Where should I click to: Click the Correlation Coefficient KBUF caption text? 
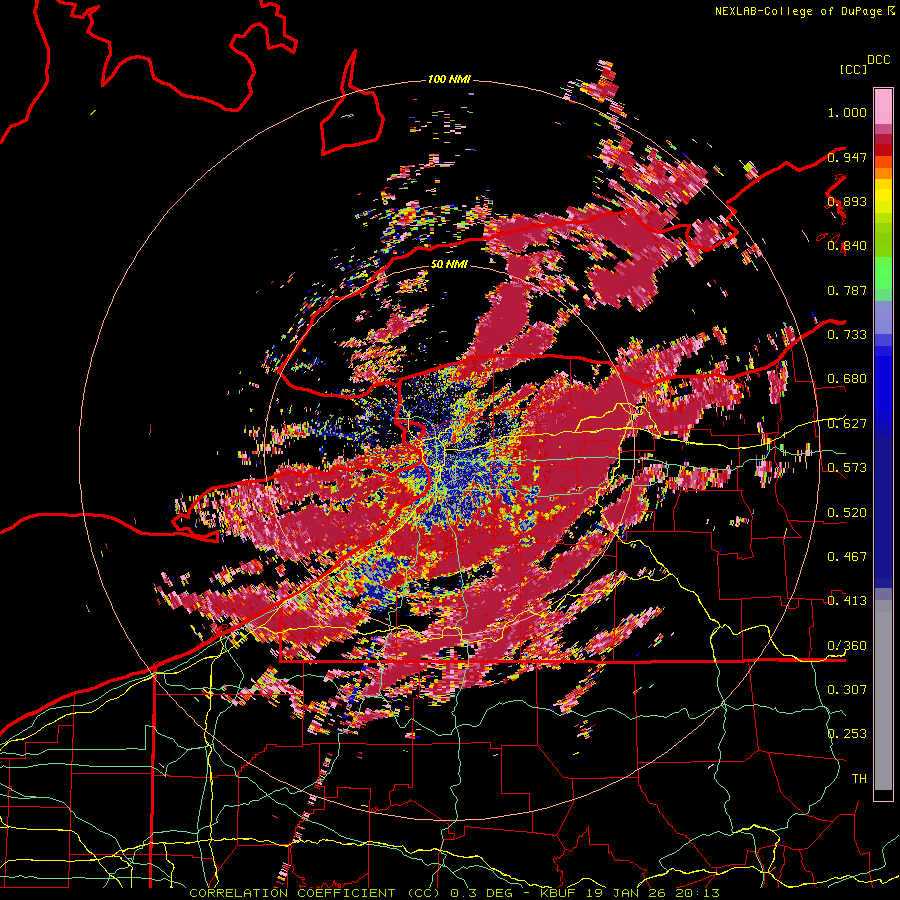click(x=454, y=893)
